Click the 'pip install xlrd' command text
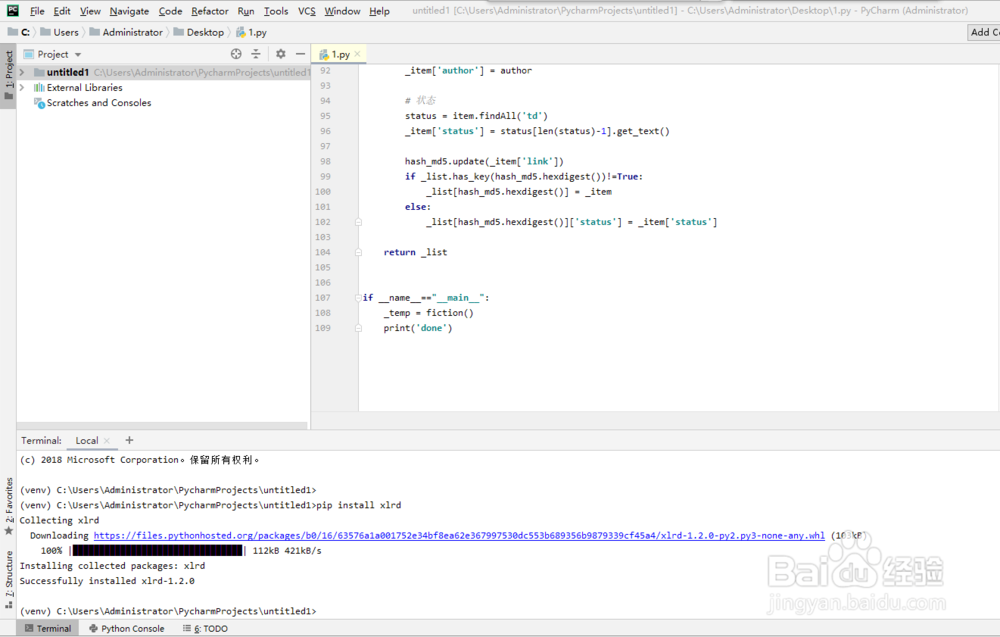Screen dimensions: 1000x637 pos(359,505)
